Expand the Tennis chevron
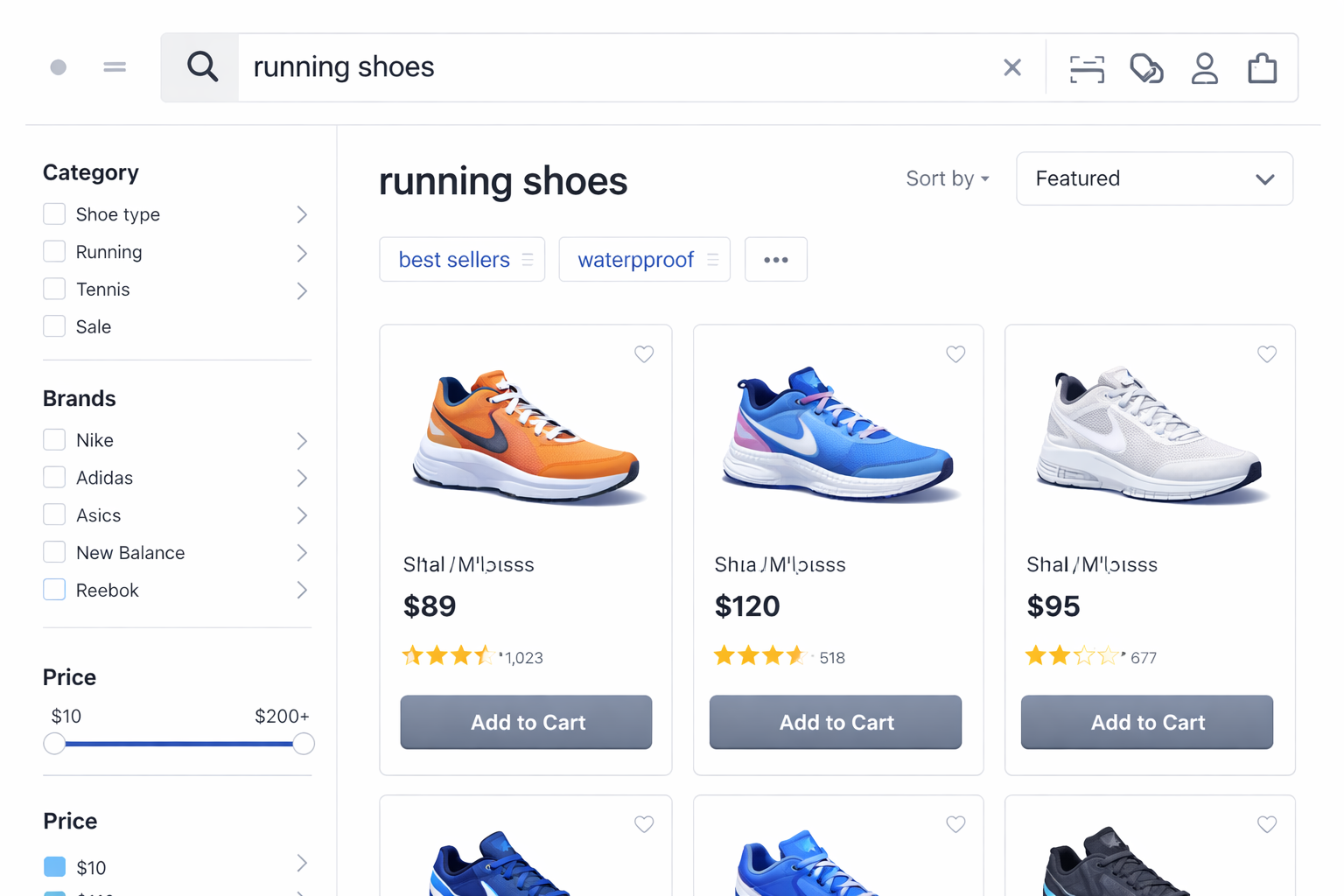The width and height of the screenshot is (1344, 896). coord(302,290)
